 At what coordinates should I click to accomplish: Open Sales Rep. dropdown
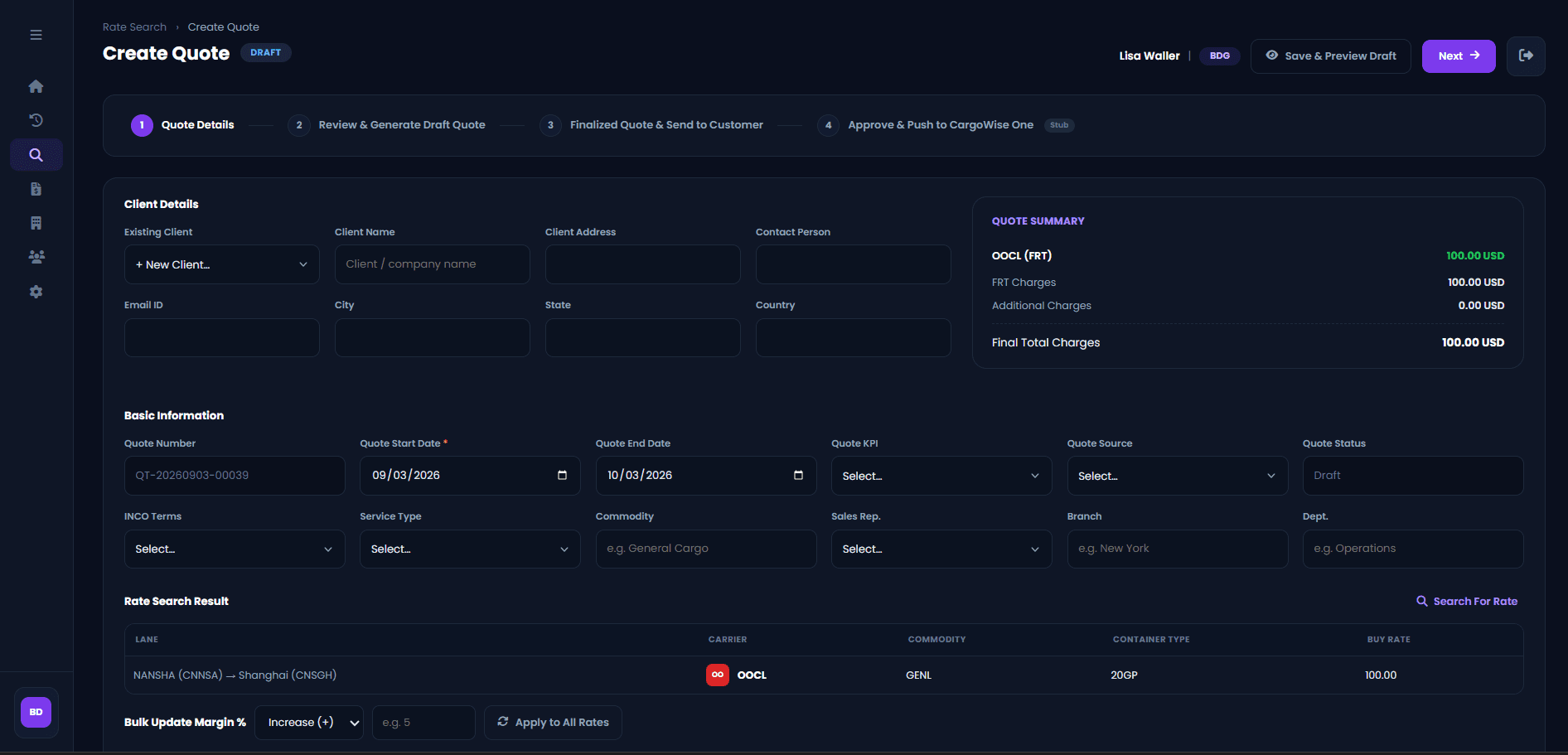click(941, 549)
